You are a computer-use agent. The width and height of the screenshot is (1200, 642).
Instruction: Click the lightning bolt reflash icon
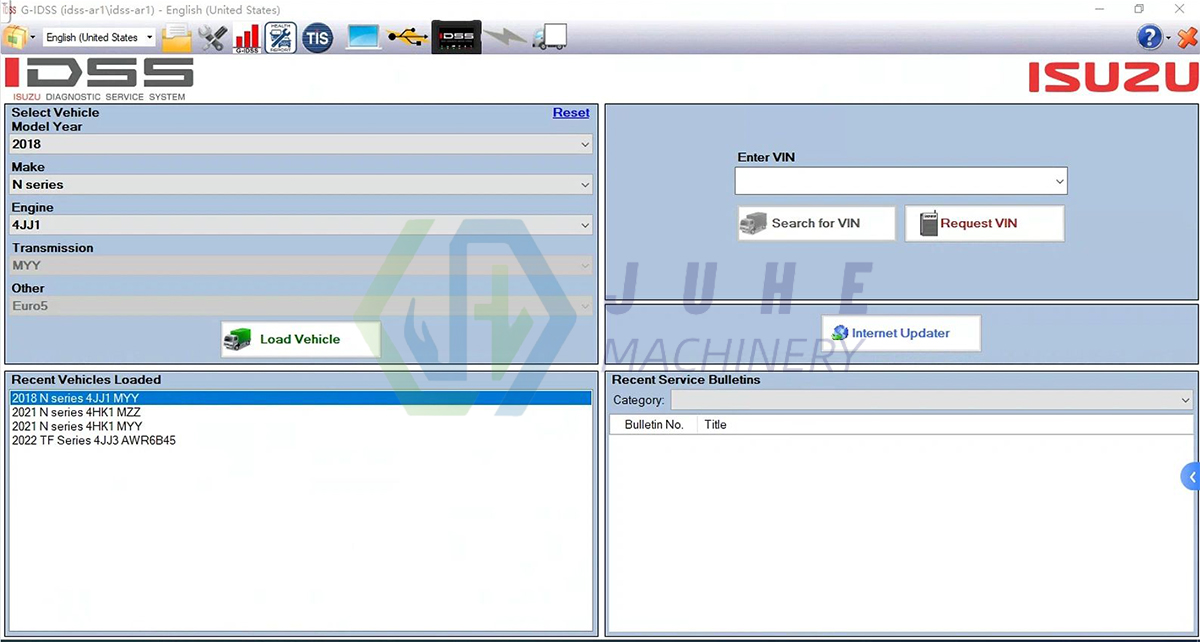(x=505, y=37)
